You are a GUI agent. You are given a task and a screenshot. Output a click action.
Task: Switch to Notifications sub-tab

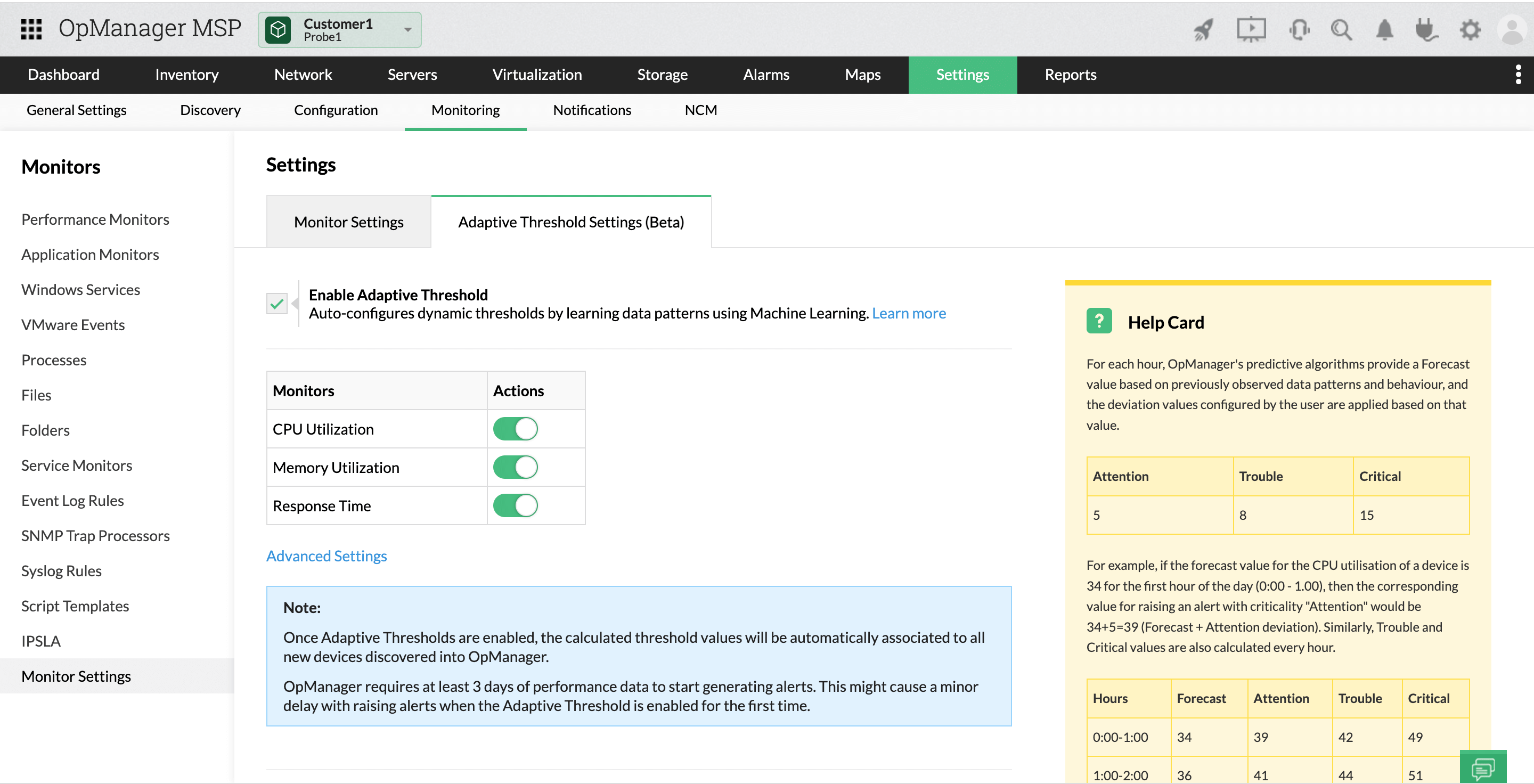point(592,110)
